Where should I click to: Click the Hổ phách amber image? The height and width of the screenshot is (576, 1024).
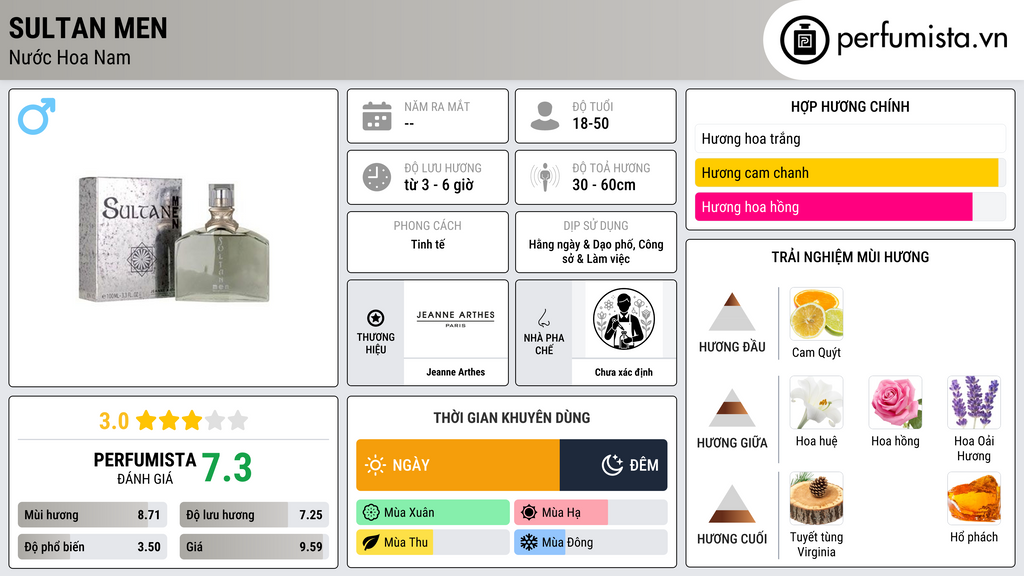point(974,498)
